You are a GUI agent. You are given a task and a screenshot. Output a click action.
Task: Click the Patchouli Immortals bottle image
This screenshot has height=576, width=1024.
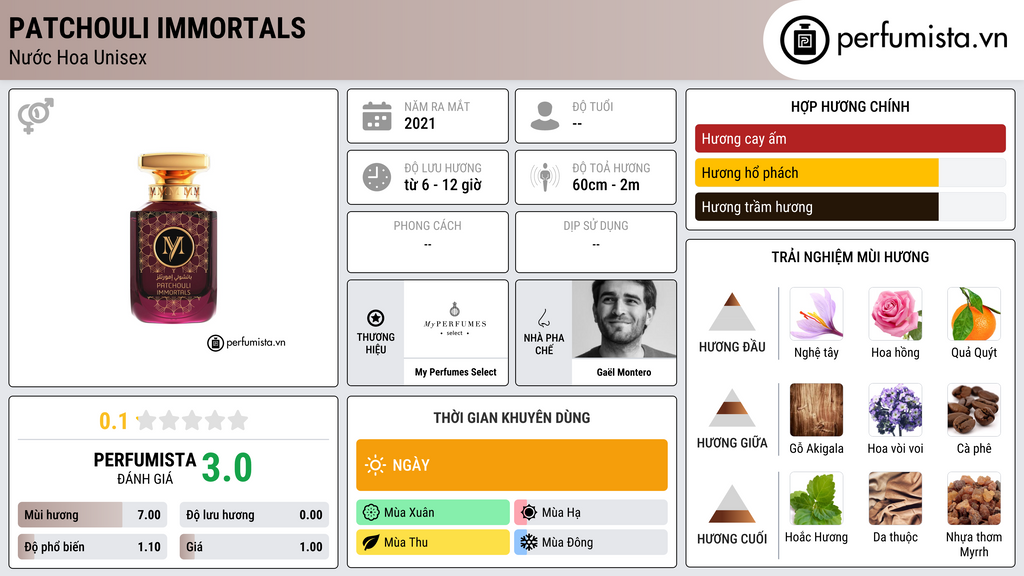pos(174,238)
